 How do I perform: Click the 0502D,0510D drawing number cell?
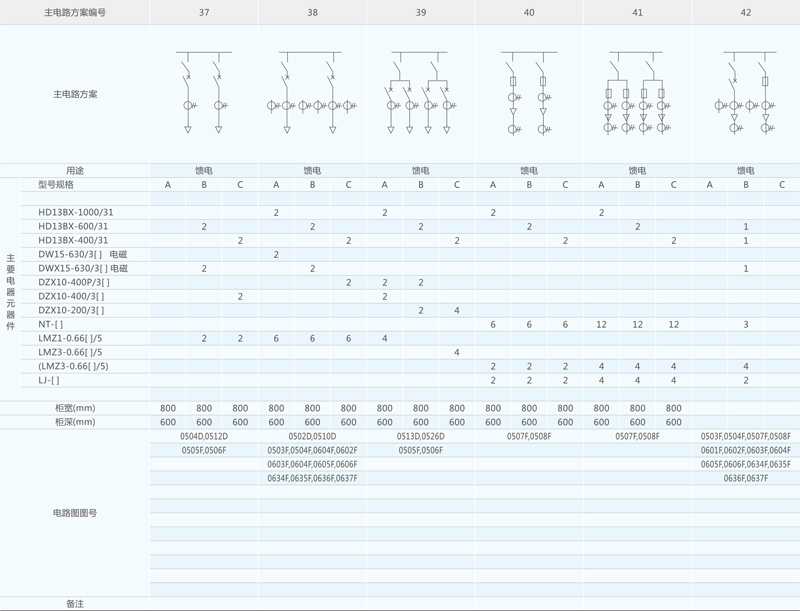[312, 437]
